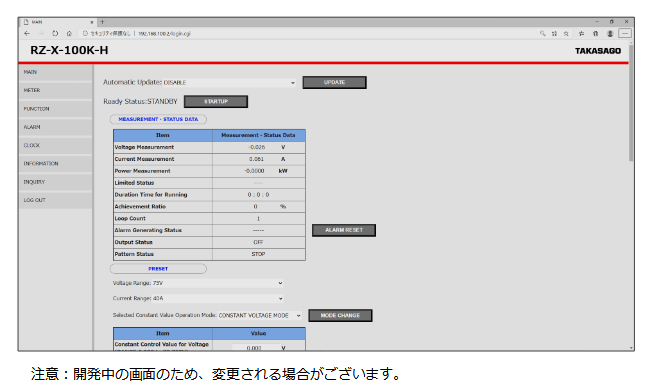The image size is (653, 389).
Task: Click Ready Status:STANDBY text
Action: (140, 102)
